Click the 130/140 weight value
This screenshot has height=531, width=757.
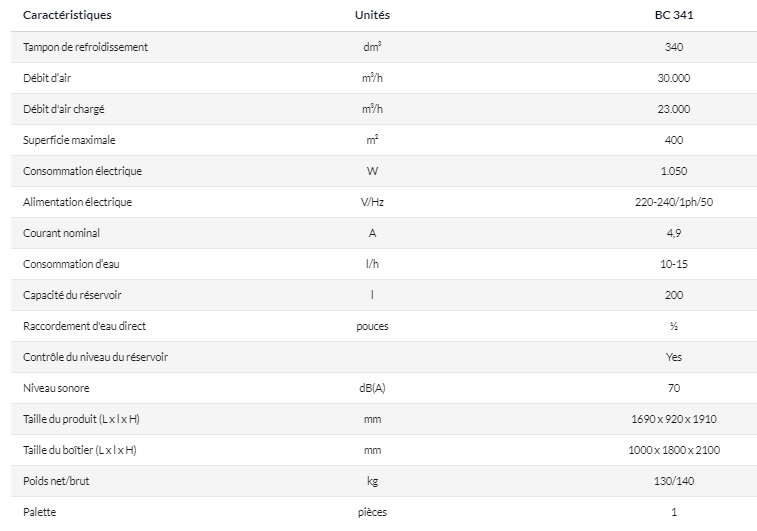[673, 481]
